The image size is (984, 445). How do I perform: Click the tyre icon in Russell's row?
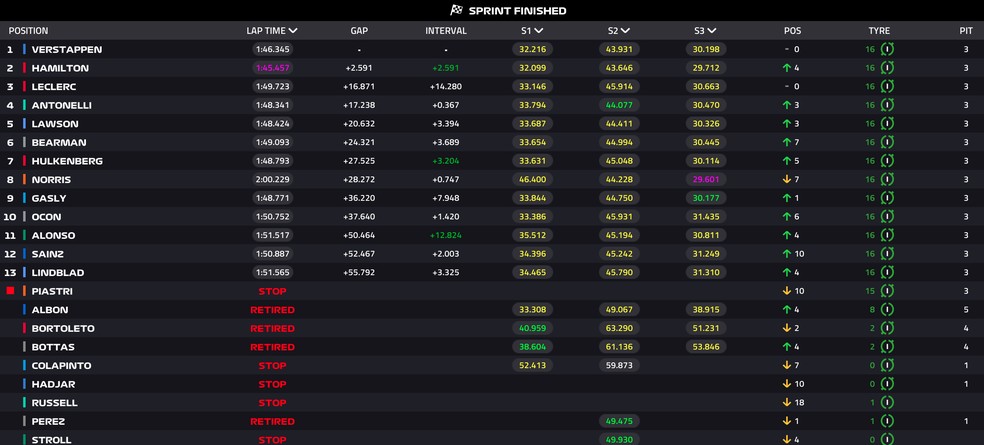887,402
